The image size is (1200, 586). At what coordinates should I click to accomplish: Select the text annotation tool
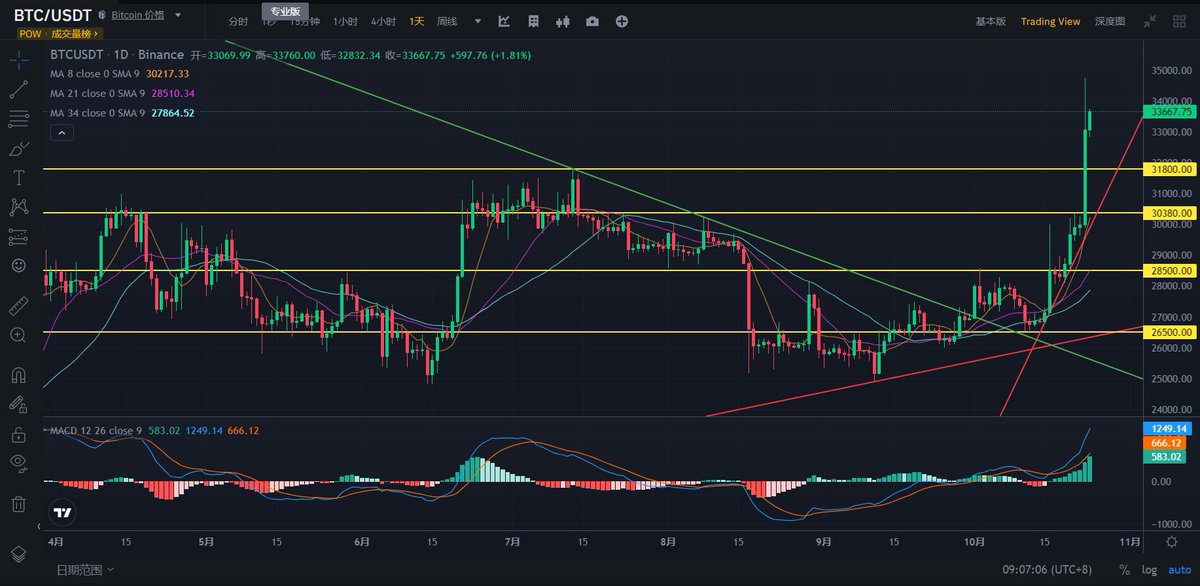[x=18, y=177]
